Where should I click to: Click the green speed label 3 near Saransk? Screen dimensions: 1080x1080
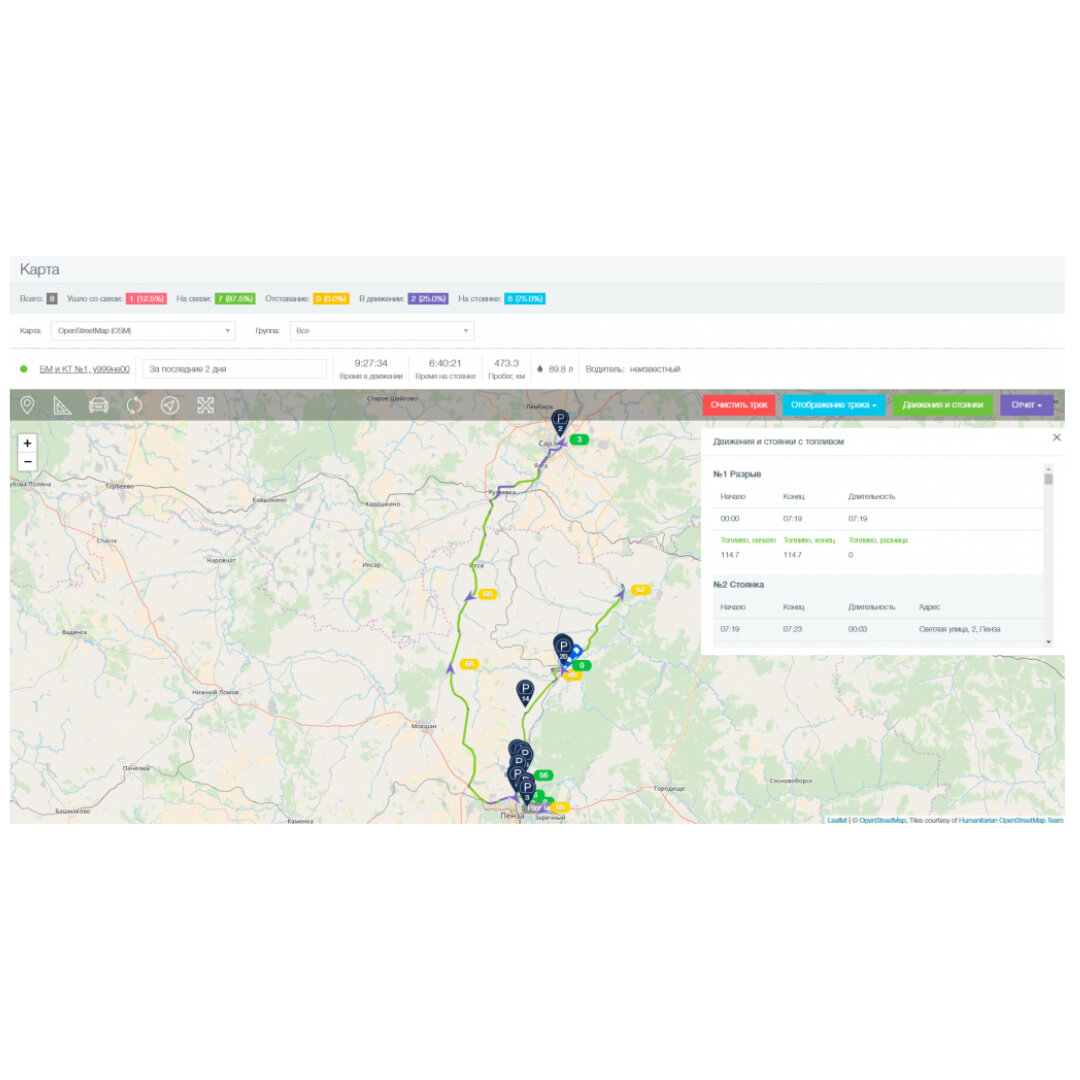[579, 439]
